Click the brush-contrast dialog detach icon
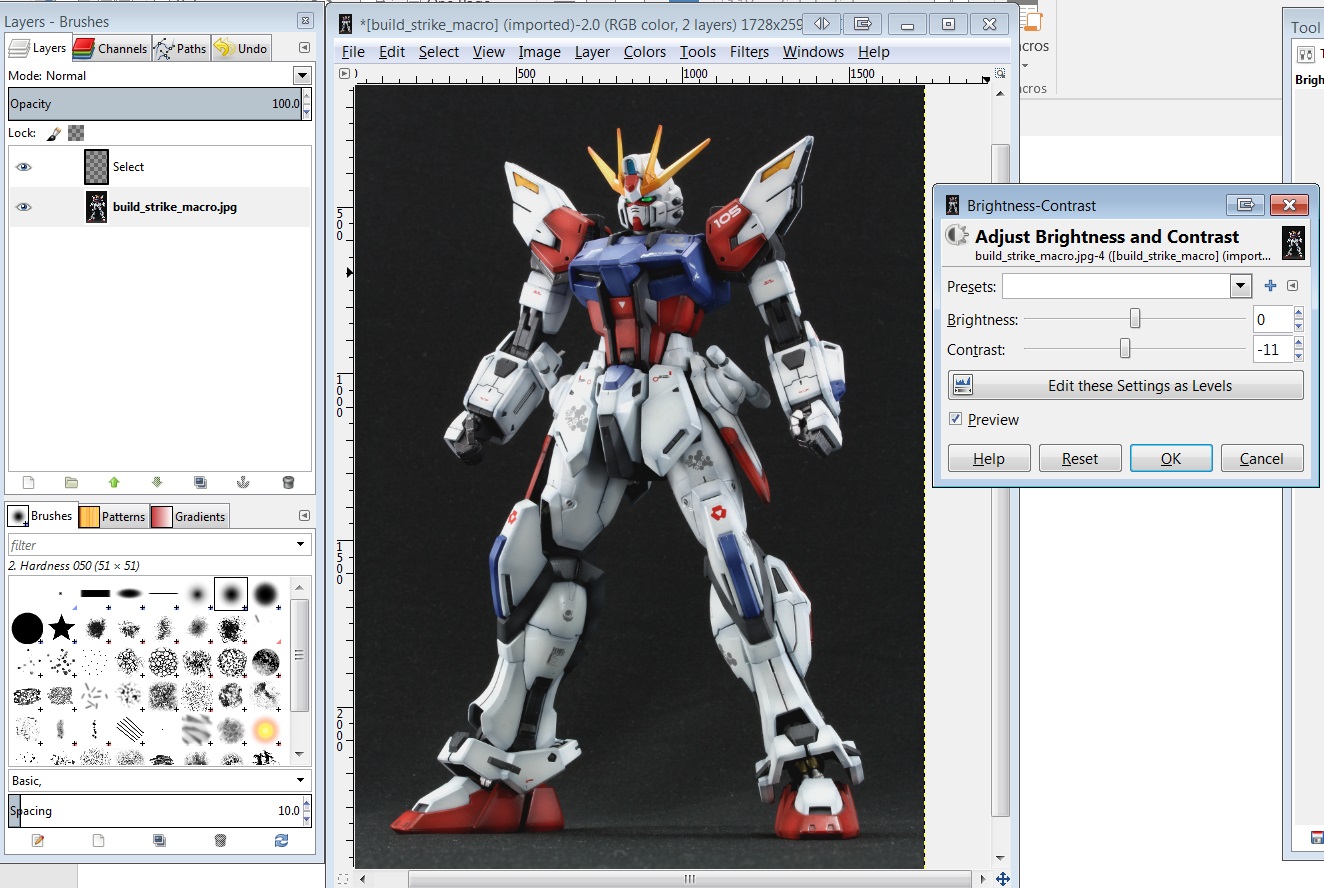 pyautogui.click(x=1245, y=205)
